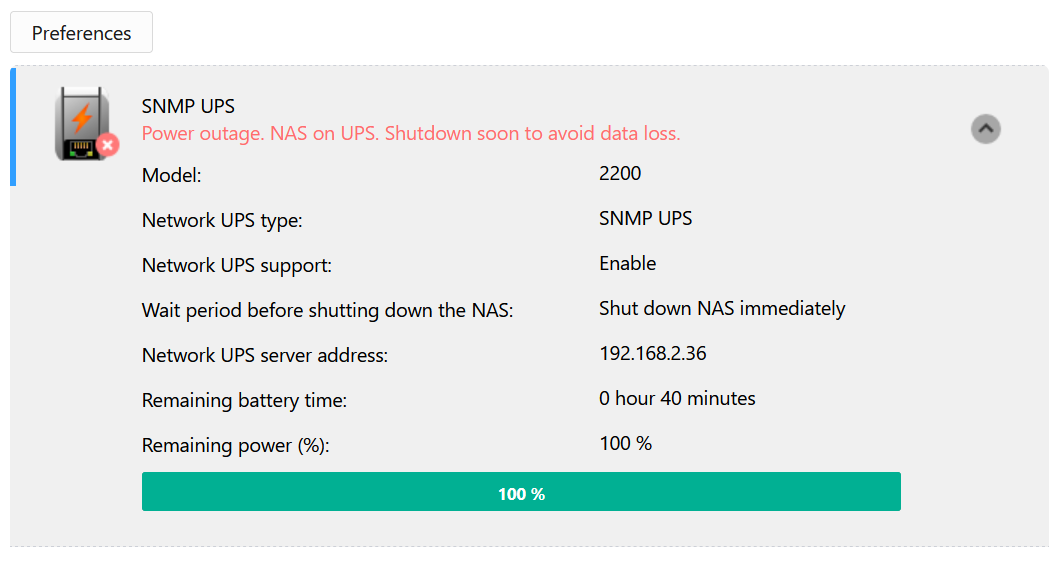Click the SNMP UPS device icon
The height and width of the screenshot is (566, 1064).
tap(83, 124)
